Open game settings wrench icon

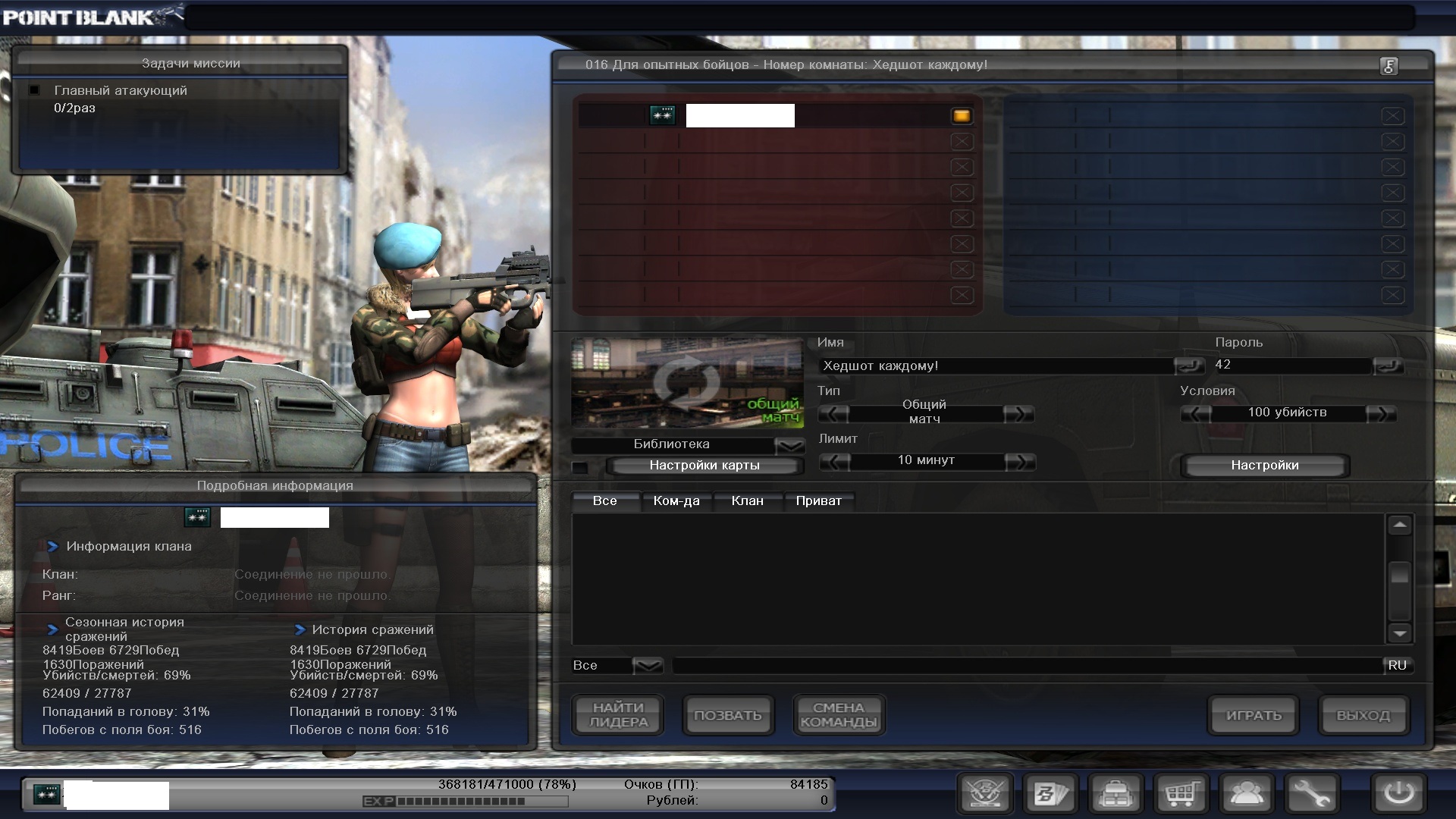point(1312,794)
